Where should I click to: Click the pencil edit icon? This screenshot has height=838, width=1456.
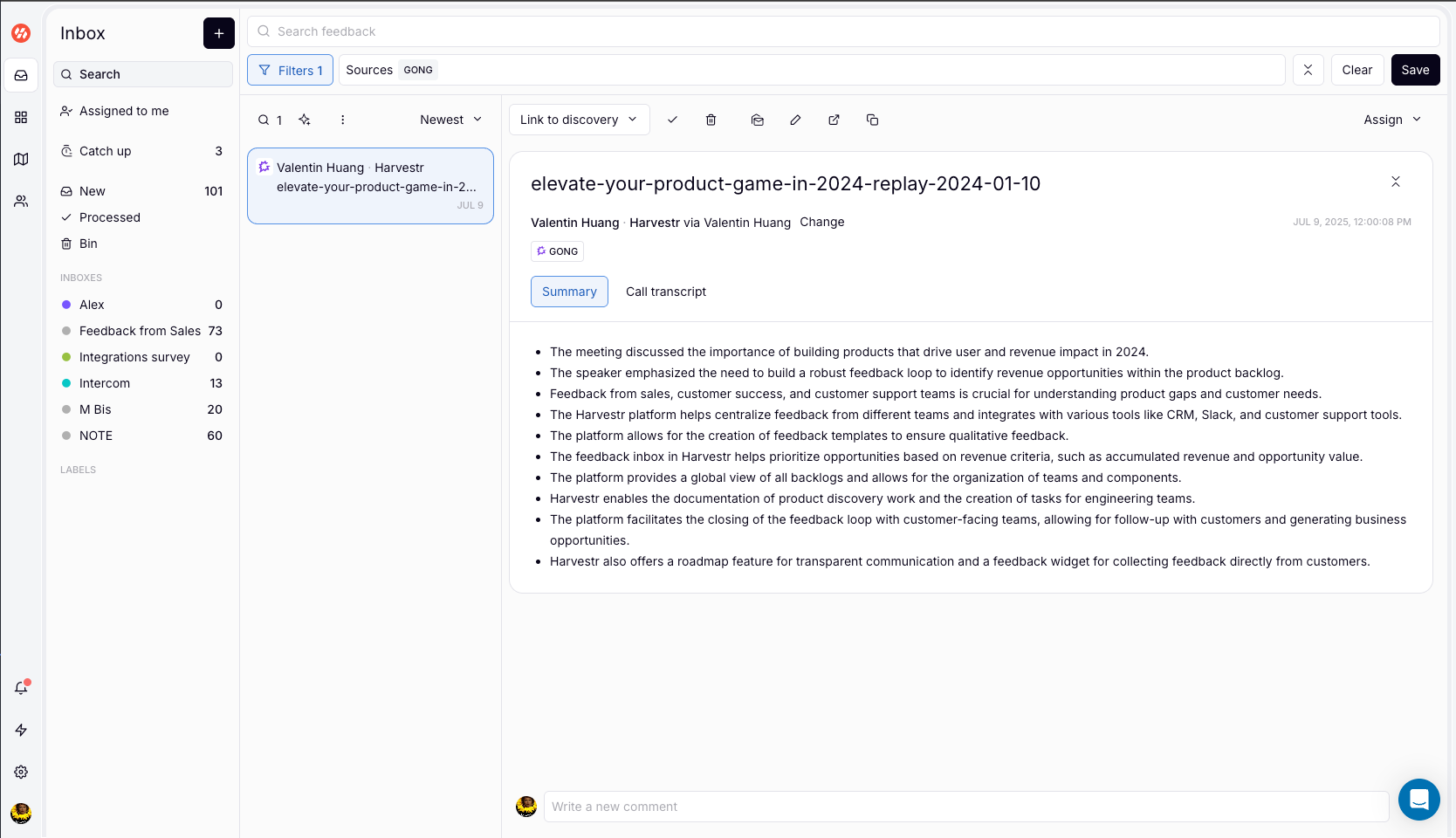tap(795, 120)
